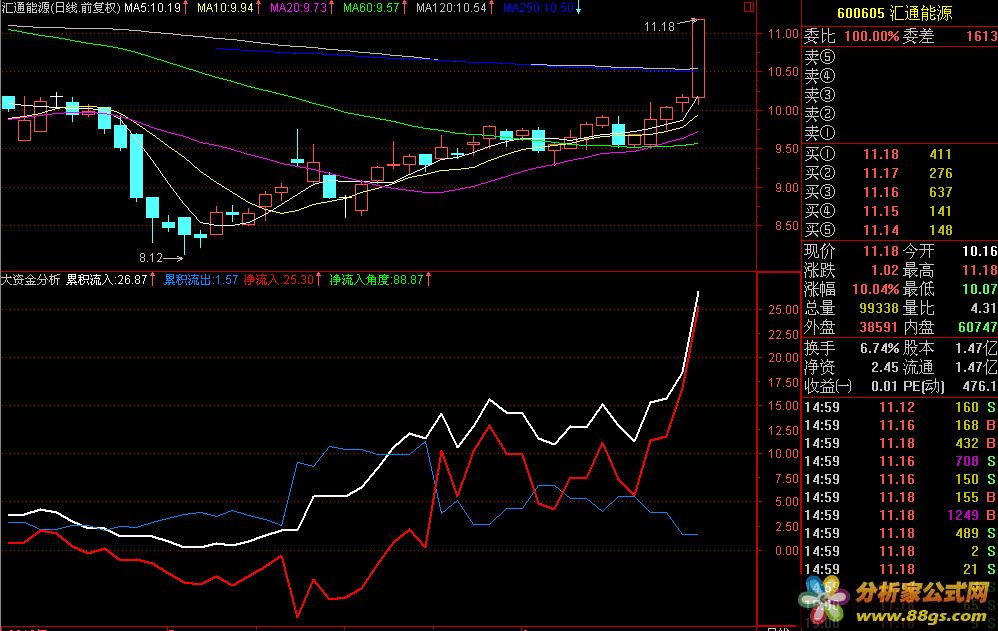This screenshot has height=631, width=998.
Task: Click the PE(动) value 476.1
Action: tap(980, 386)
